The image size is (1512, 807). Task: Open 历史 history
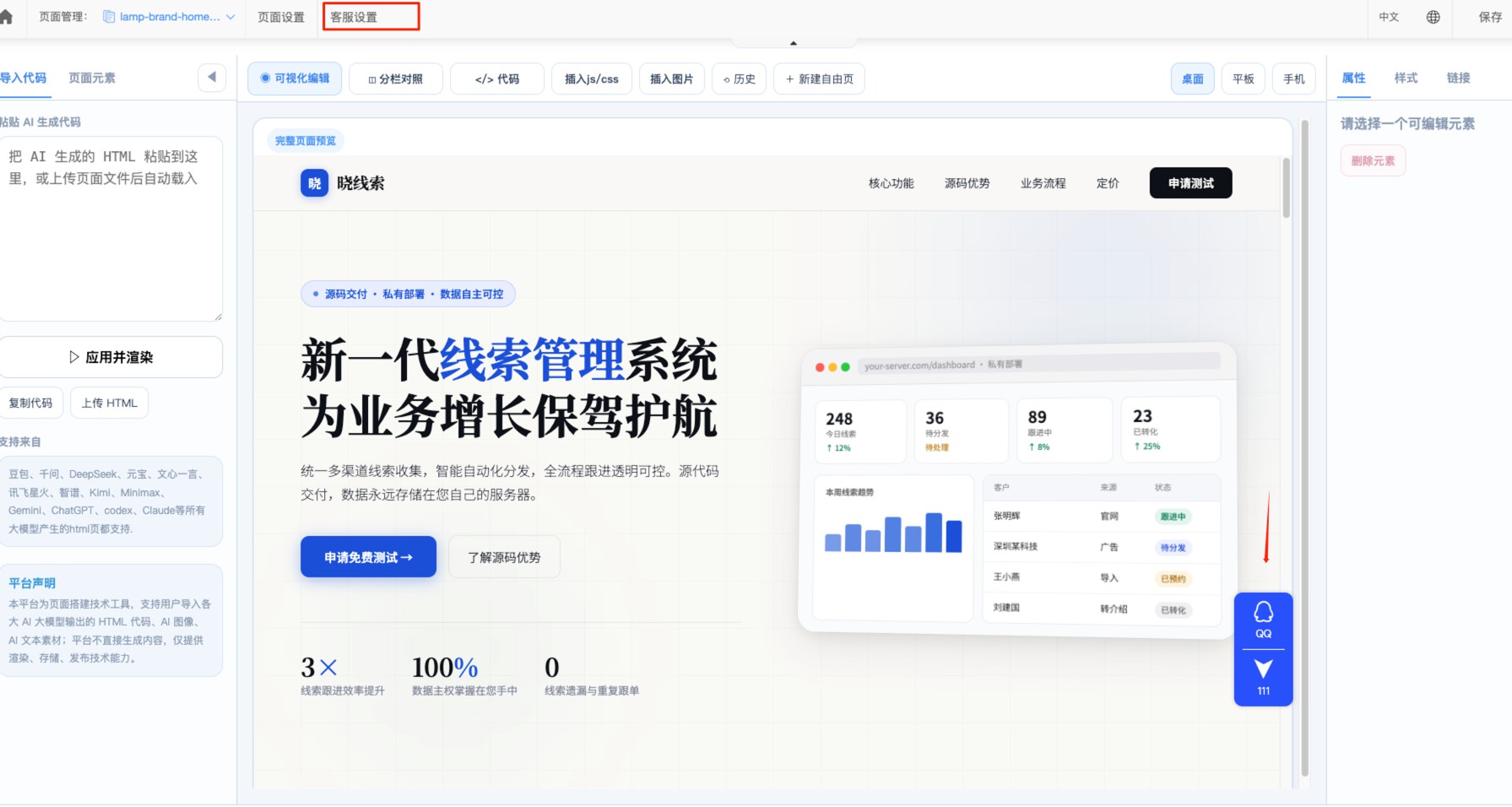click(740, 79)
